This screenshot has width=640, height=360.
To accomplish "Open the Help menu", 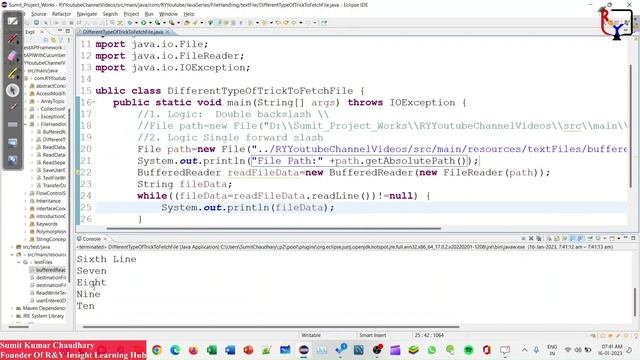I will pyautogui.click(x=189, y=14).
